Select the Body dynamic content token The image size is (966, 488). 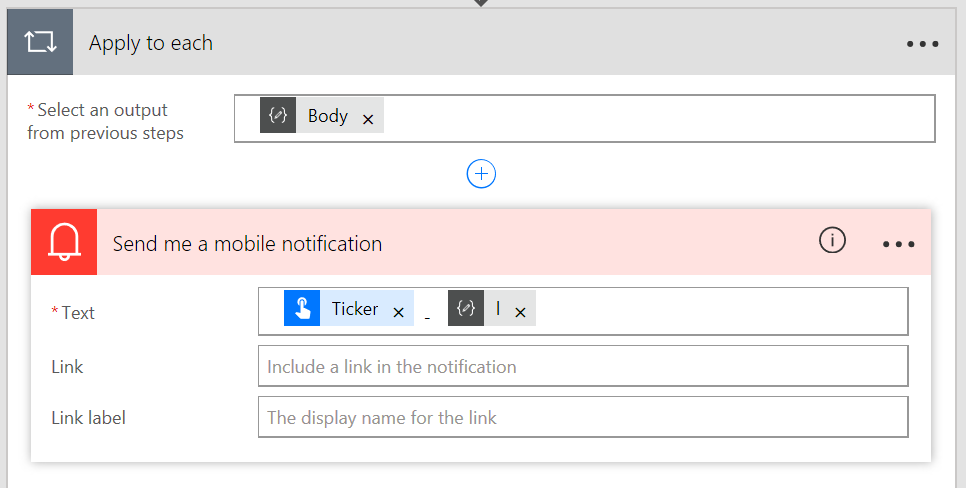[x=327, y=116]
